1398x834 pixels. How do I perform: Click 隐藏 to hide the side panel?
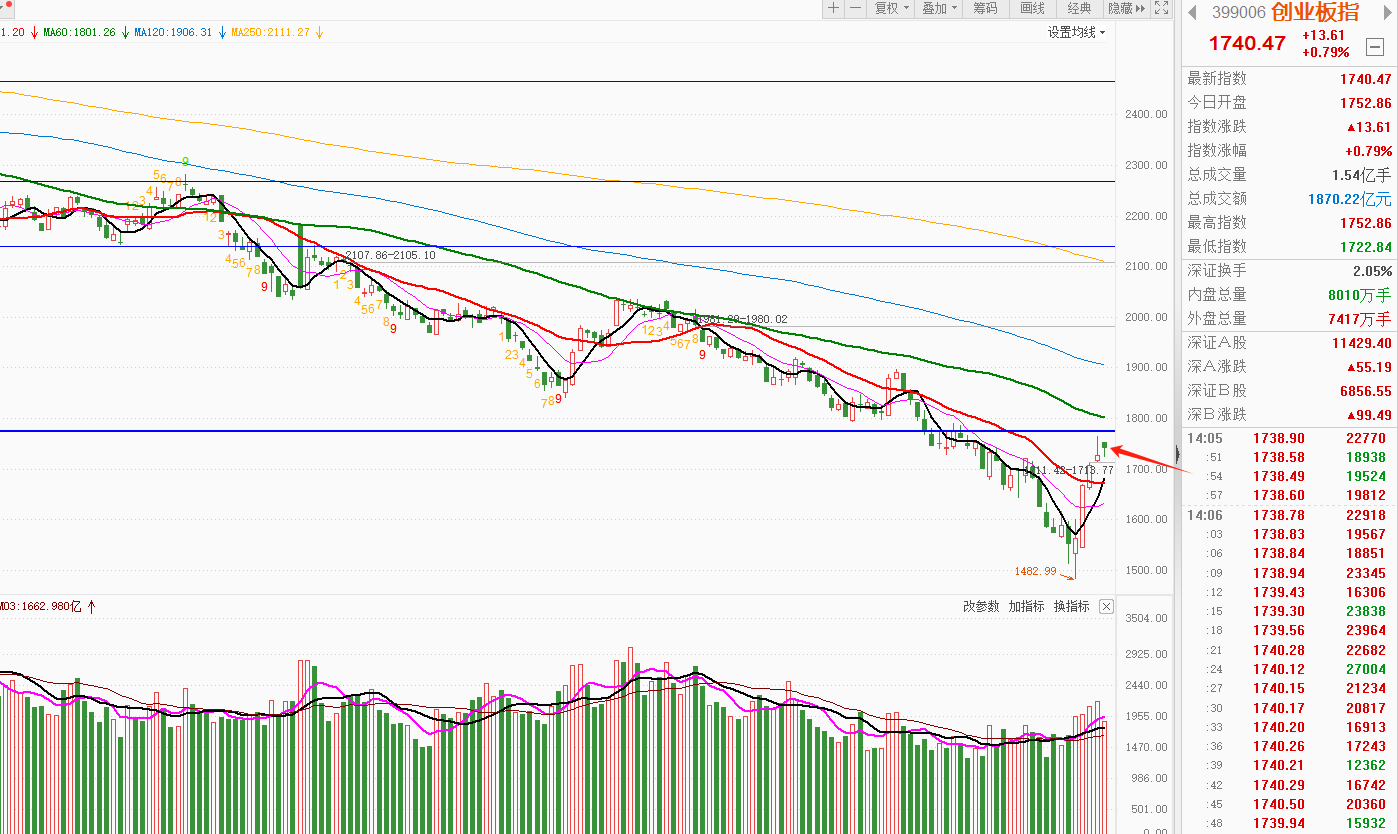pos(1126,9)
